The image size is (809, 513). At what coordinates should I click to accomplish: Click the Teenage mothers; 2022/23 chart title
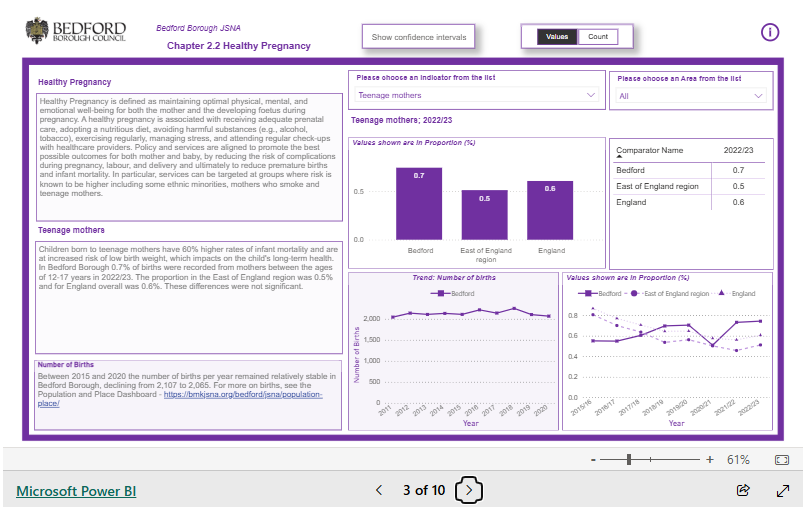[x=401, y=120]
